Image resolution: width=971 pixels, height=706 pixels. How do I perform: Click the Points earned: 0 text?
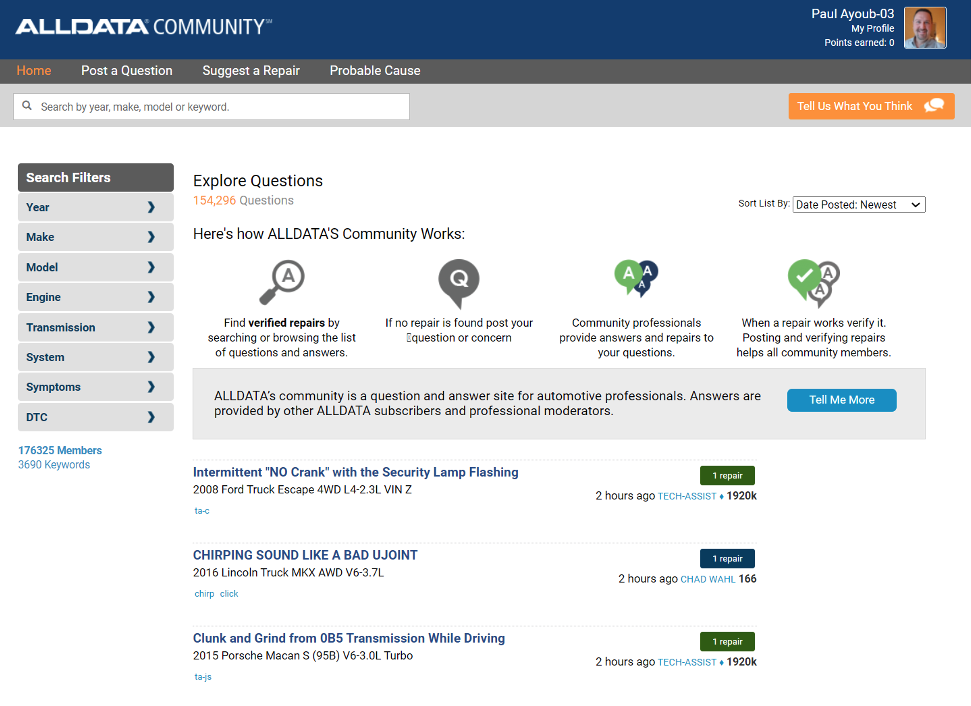pyautogui.click(x=860, y=43)
